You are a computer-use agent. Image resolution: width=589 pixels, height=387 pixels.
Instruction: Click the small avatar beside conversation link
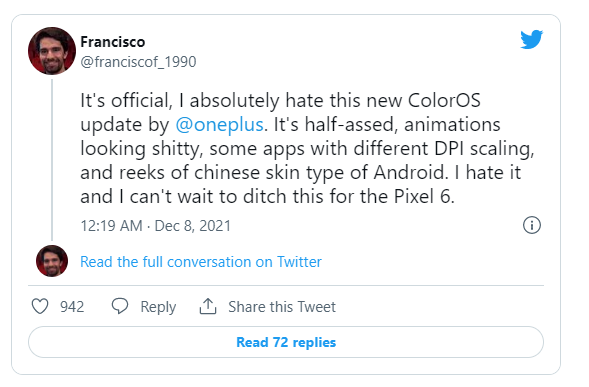coord(52,261)
